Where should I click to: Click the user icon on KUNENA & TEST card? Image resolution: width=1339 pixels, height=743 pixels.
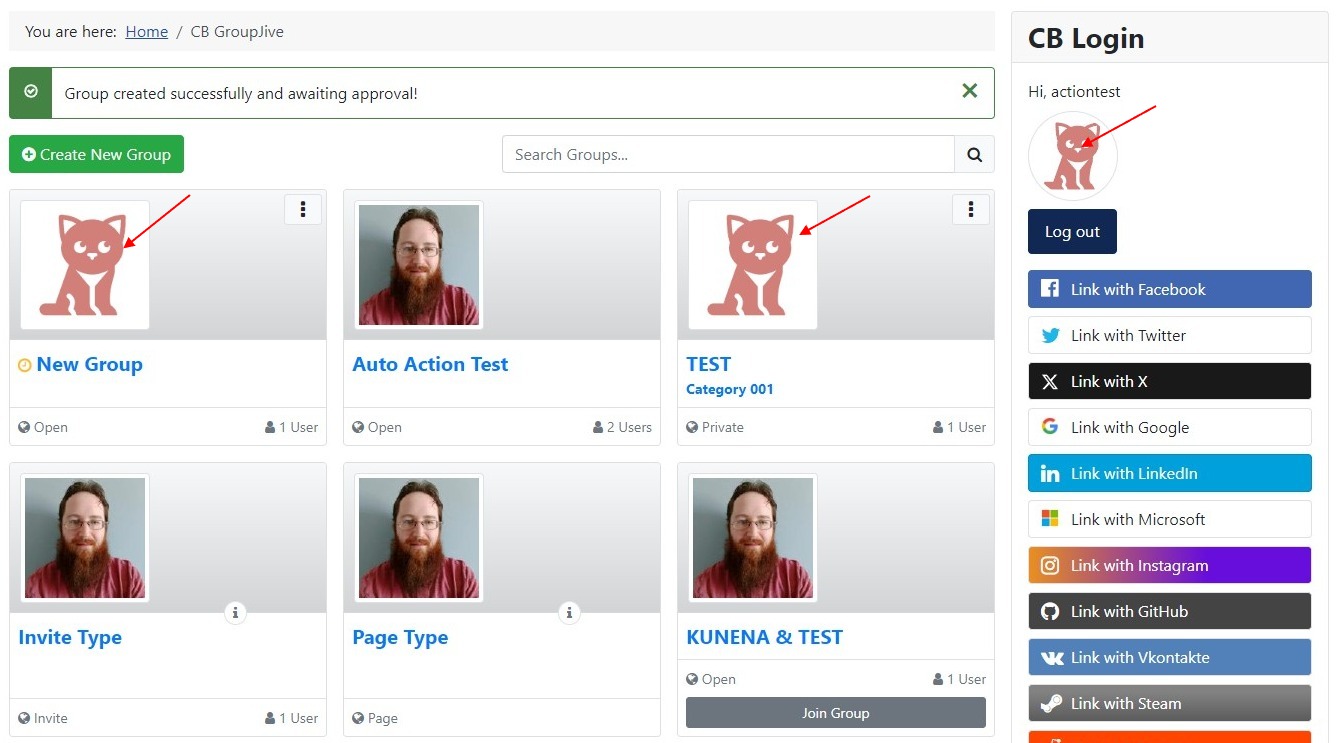coord(938,679)
